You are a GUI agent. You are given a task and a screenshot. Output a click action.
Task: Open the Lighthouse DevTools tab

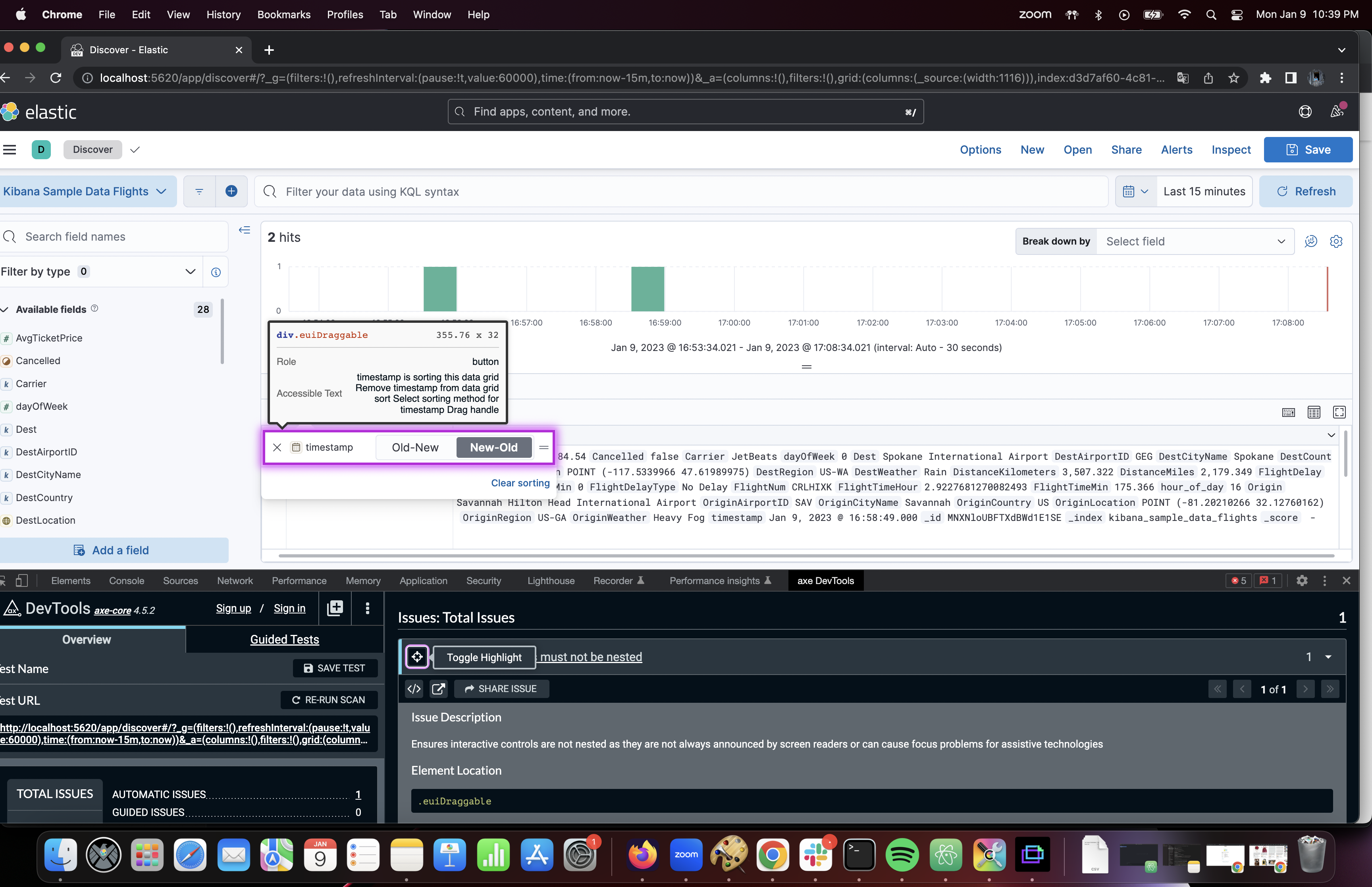tap(550, 580)
